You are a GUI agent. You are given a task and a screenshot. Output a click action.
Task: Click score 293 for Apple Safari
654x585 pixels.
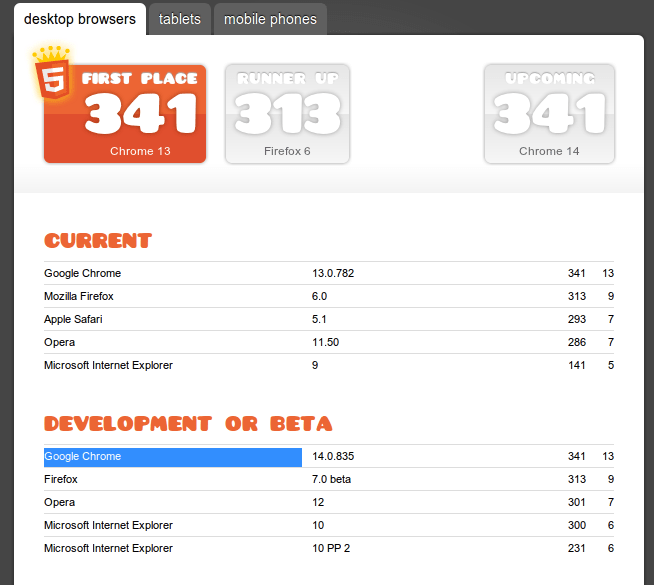(x=577, y=319)
